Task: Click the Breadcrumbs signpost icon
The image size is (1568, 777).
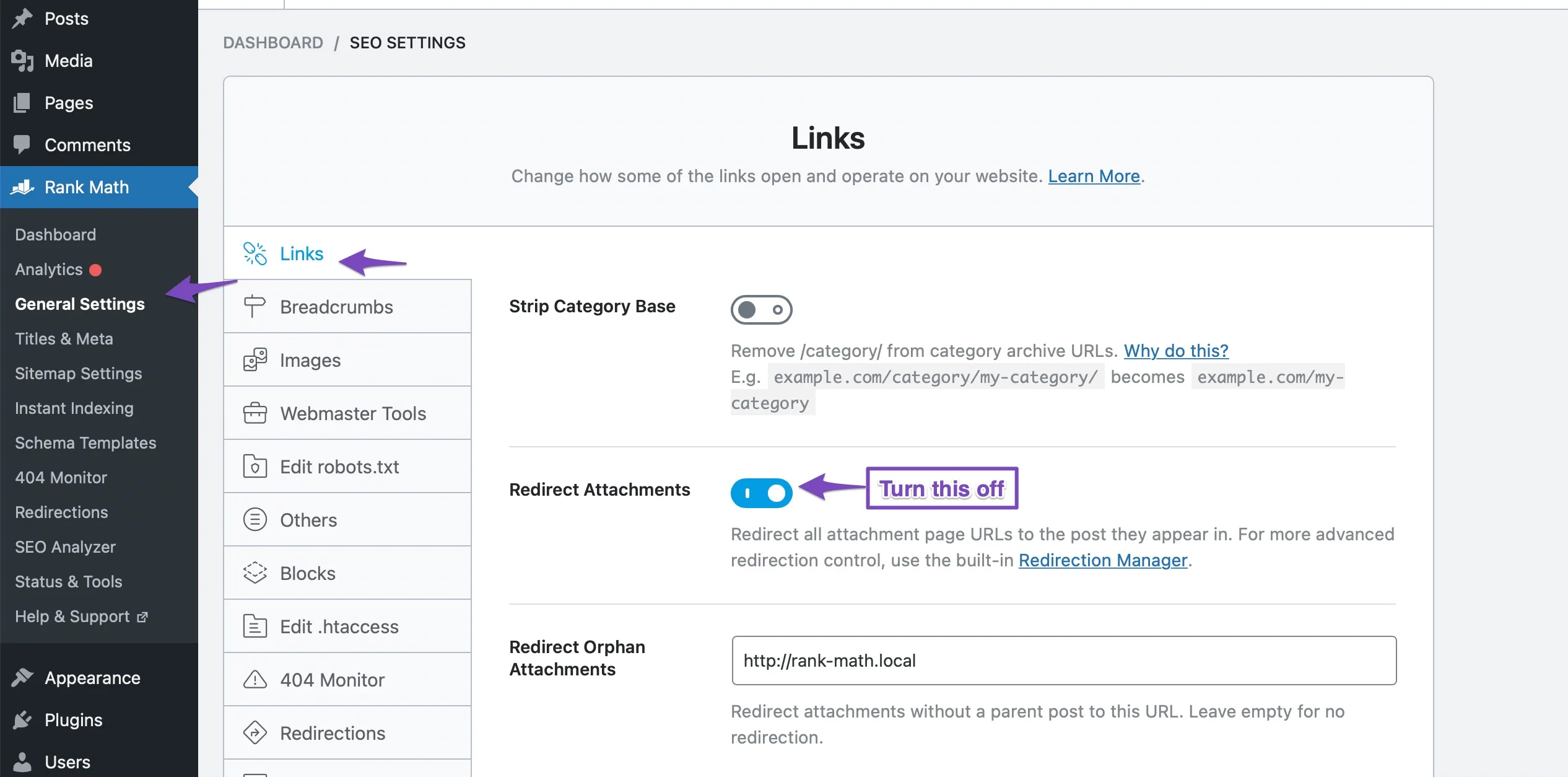Action: click(255, 307)
